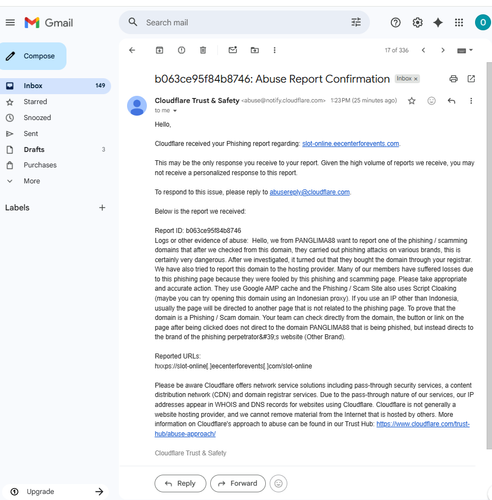The height and width of the screenshot is (500, 492).
Task: Delete this email with trash icon
Action: click(x=203, y=50)
